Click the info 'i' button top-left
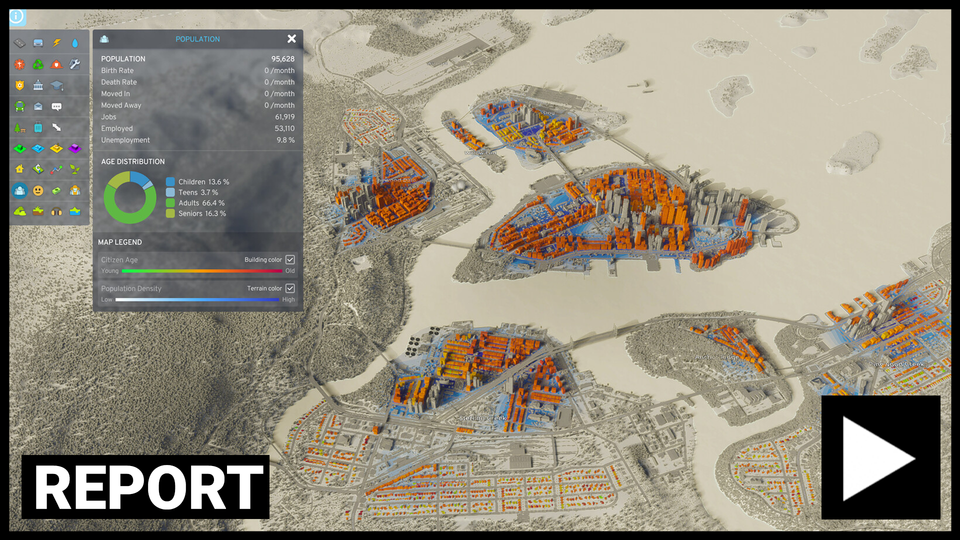The height and width of the screenshot is (540, 960). (17, 17)
